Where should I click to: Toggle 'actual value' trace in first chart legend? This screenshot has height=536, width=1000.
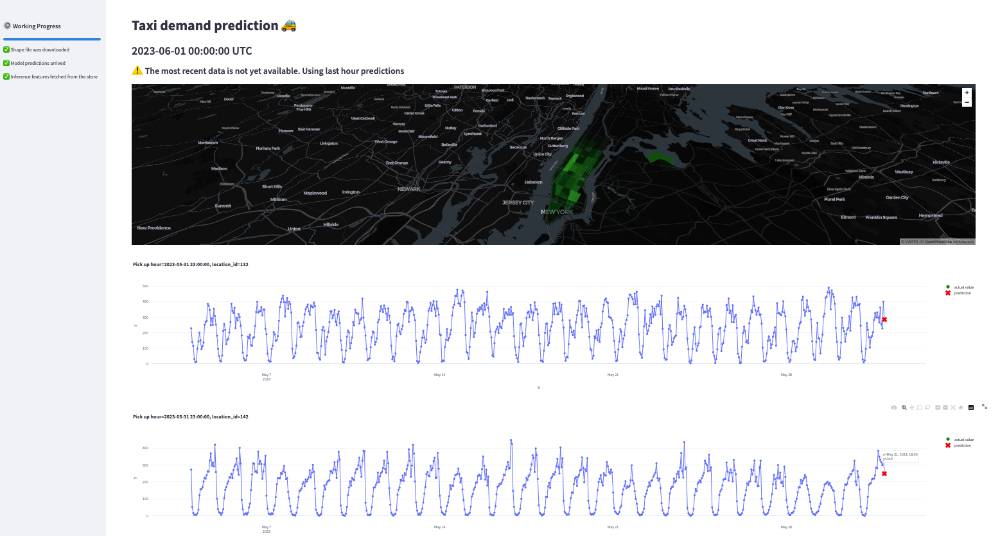point(960,287)
